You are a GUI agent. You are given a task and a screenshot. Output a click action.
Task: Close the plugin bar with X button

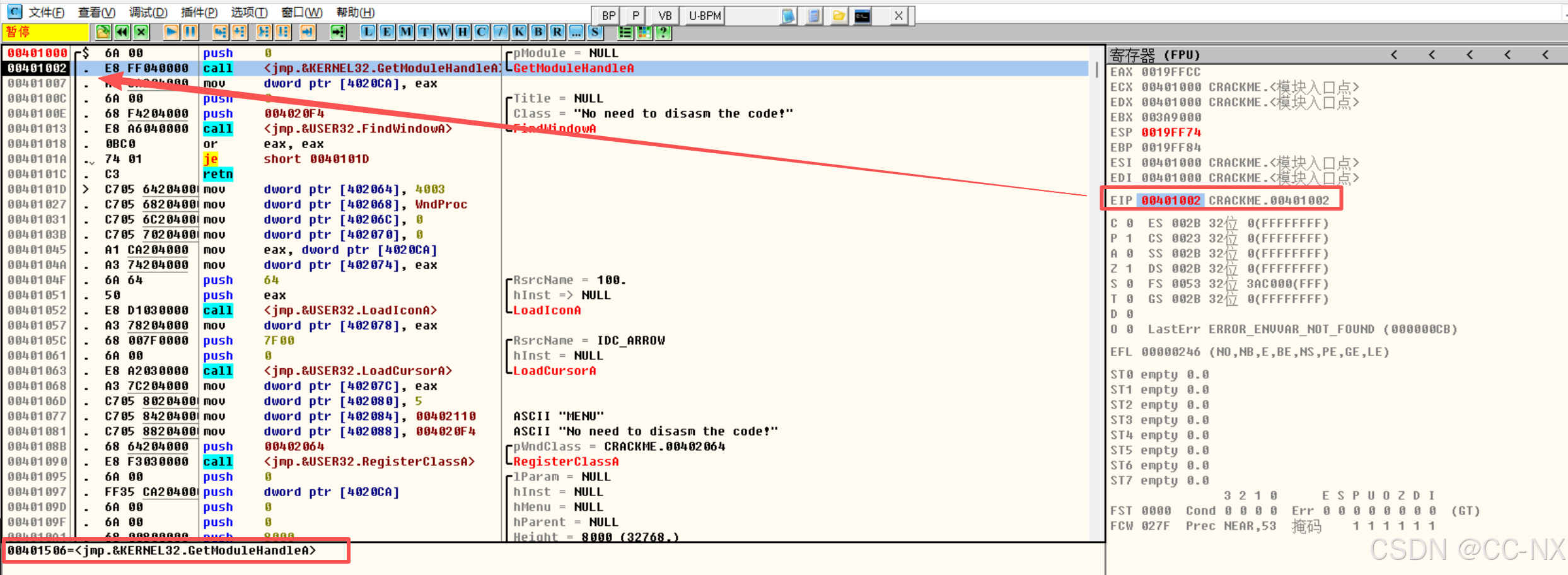[899, 16]
